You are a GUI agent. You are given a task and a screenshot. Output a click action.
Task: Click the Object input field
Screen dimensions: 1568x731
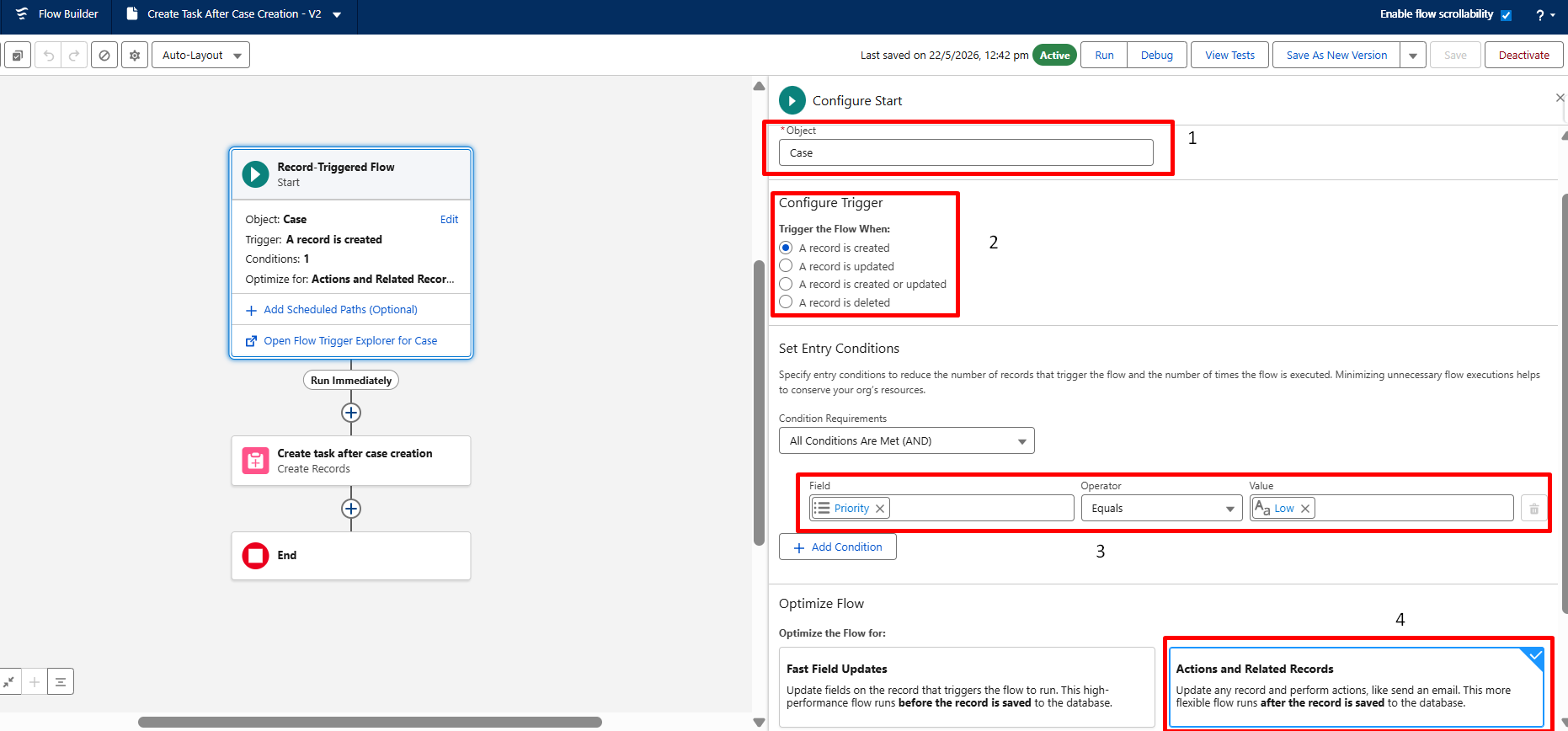click(966, 152)
